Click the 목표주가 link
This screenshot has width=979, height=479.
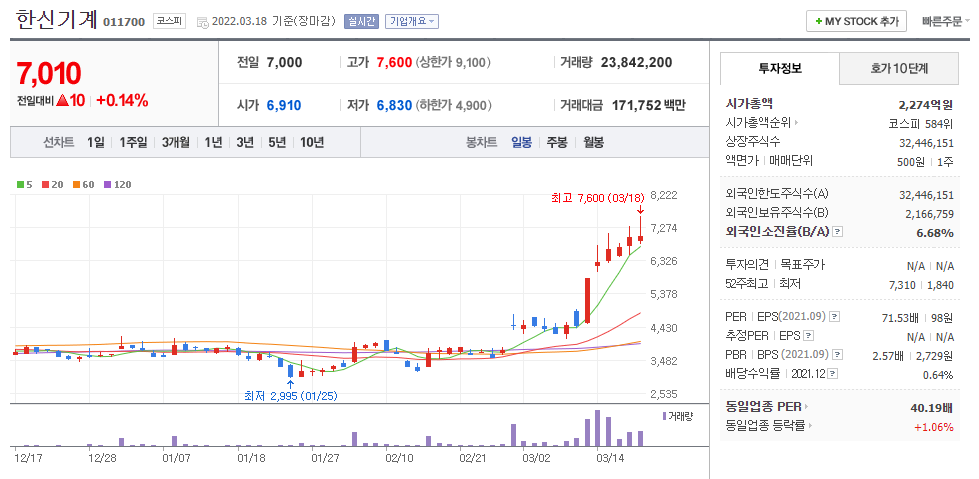802,265
